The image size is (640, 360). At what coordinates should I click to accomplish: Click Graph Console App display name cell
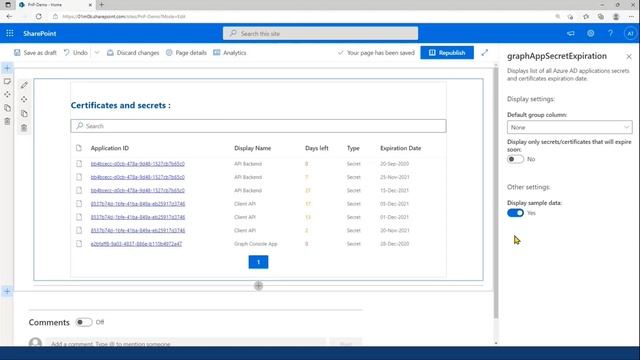(x=256, y=244)
